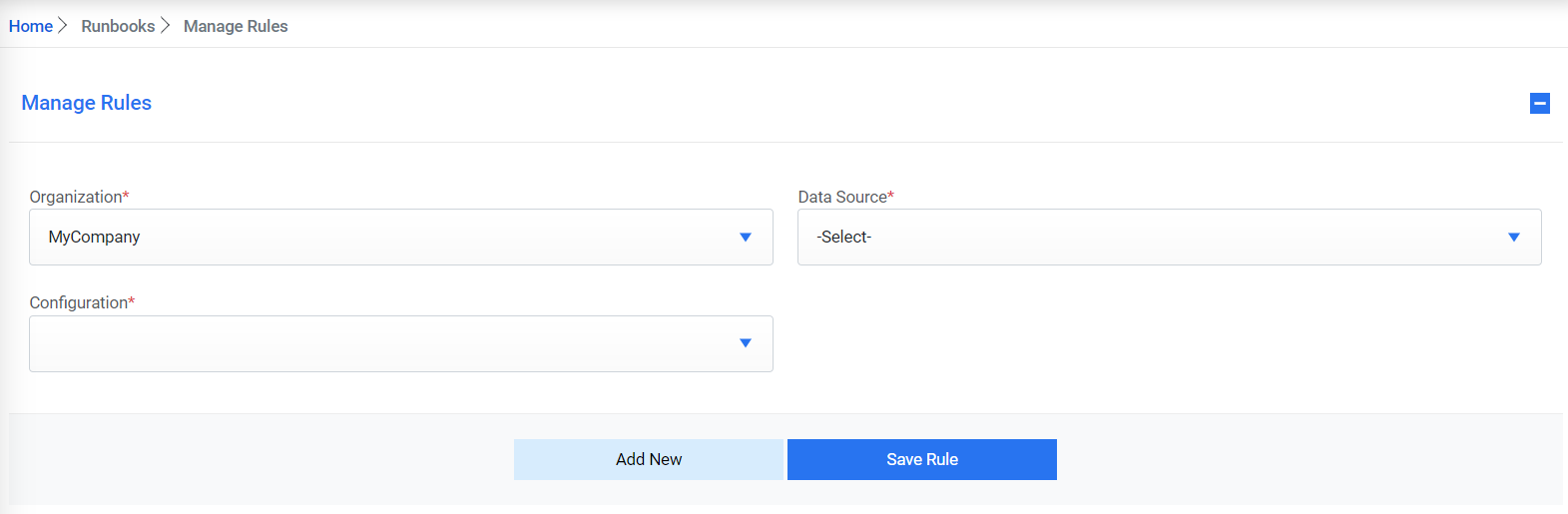
Task: Click the Organization field label
Action: 76,197
